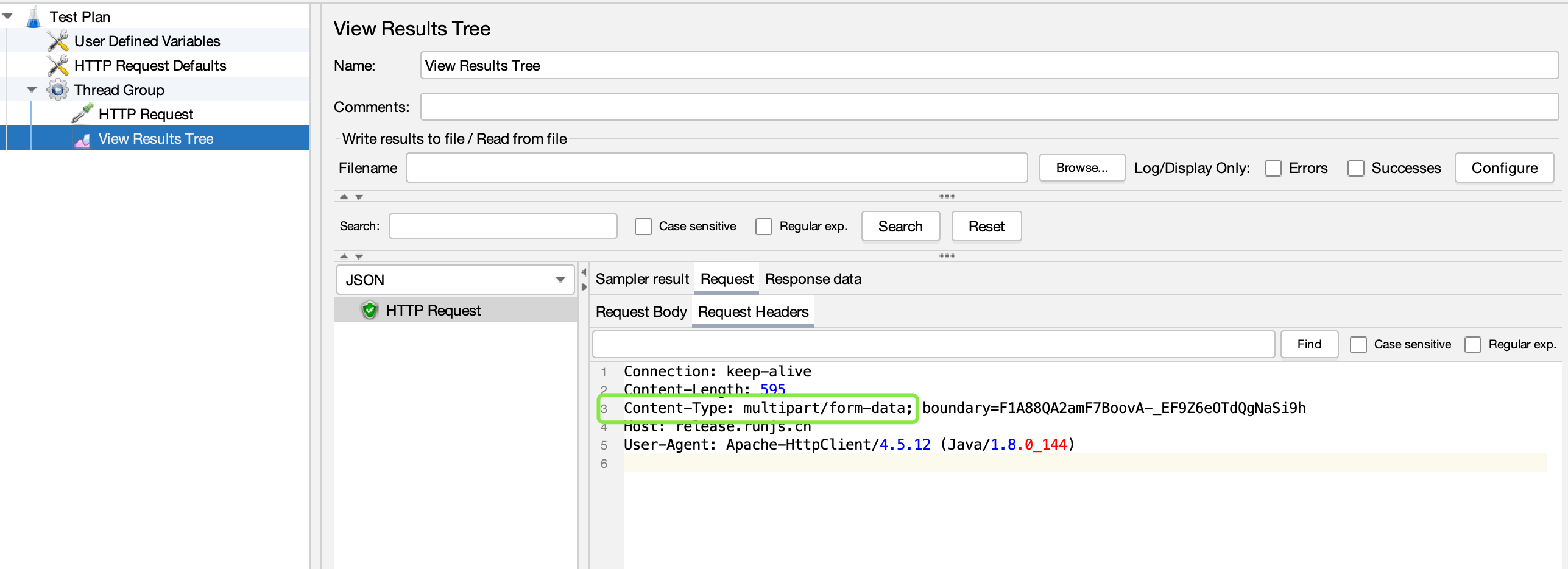The image size is (1568, 569).
Task: Select HTTP Request under Thread Group
Action: pyautogui.click(x=146, y=115)
